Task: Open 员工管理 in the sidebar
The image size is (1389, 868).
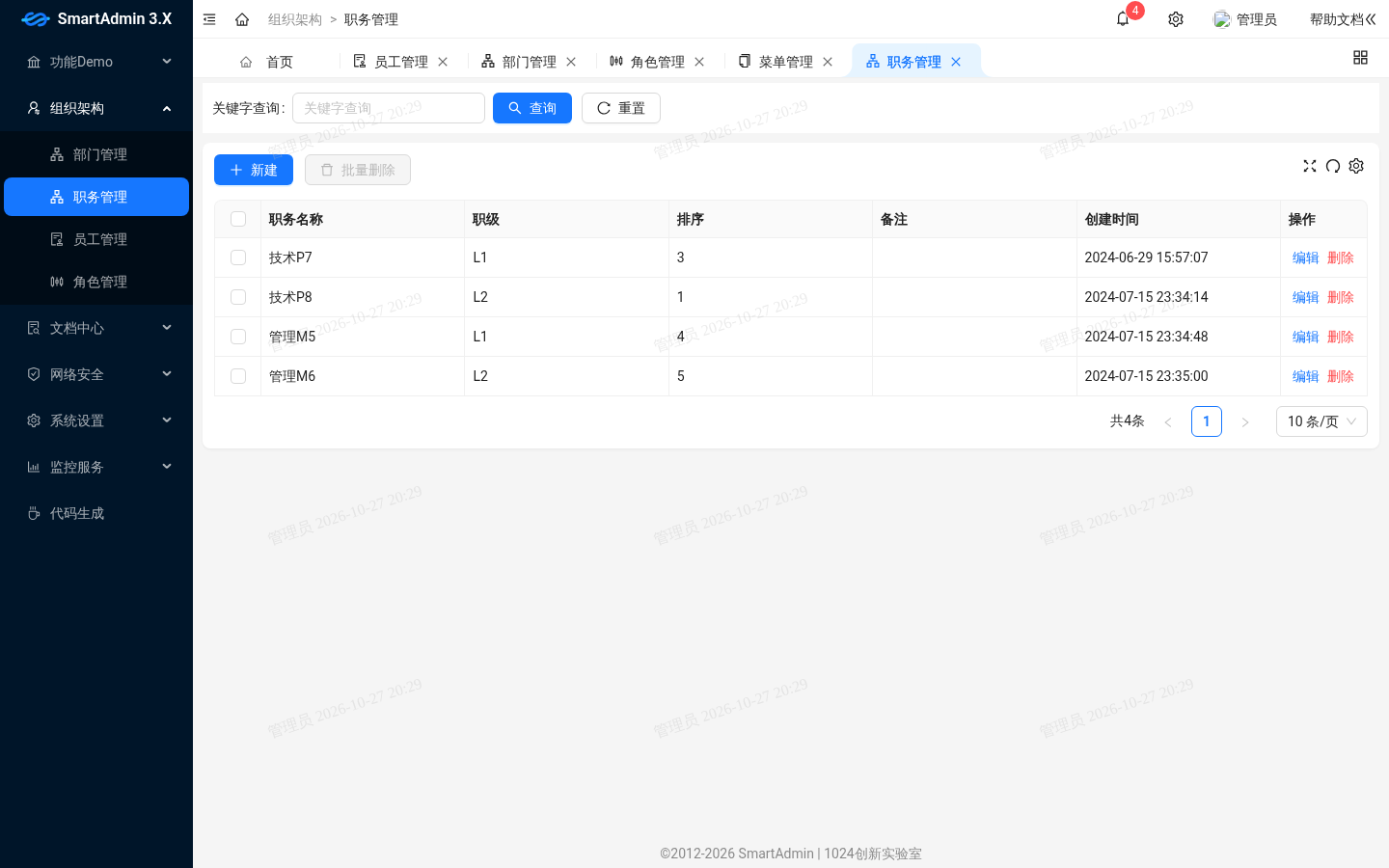Action: (x=96, y=239)
